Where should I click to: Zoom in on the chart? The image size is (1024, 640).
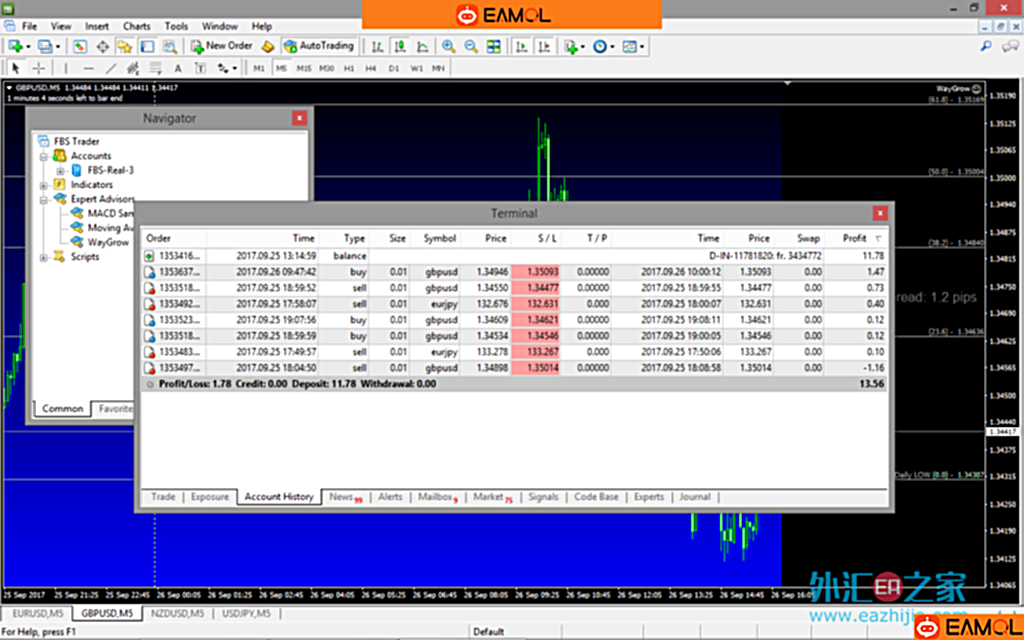click(448, 46)
